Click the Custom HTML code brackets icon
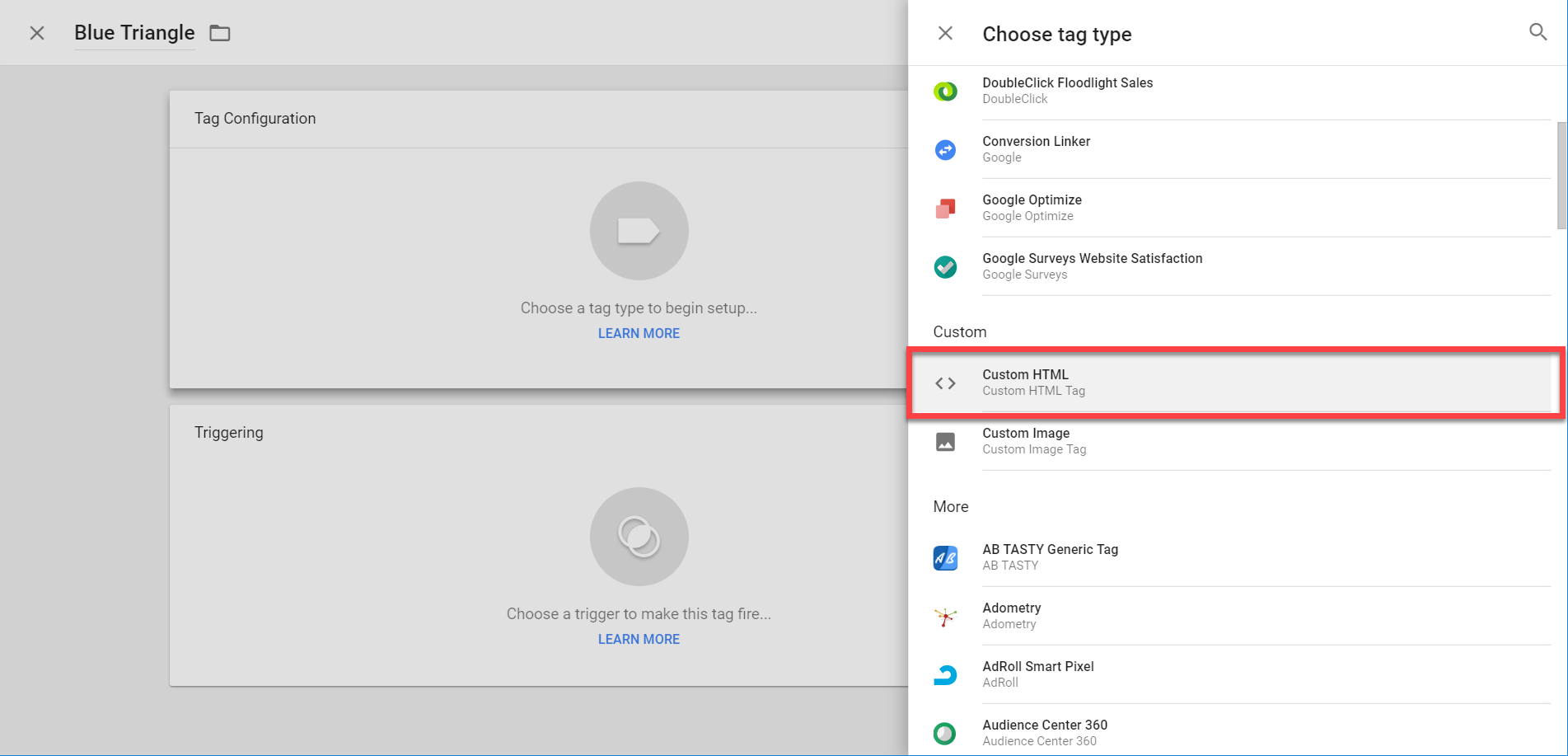This screenshot has height=756, width=1568. click(945, 383)
